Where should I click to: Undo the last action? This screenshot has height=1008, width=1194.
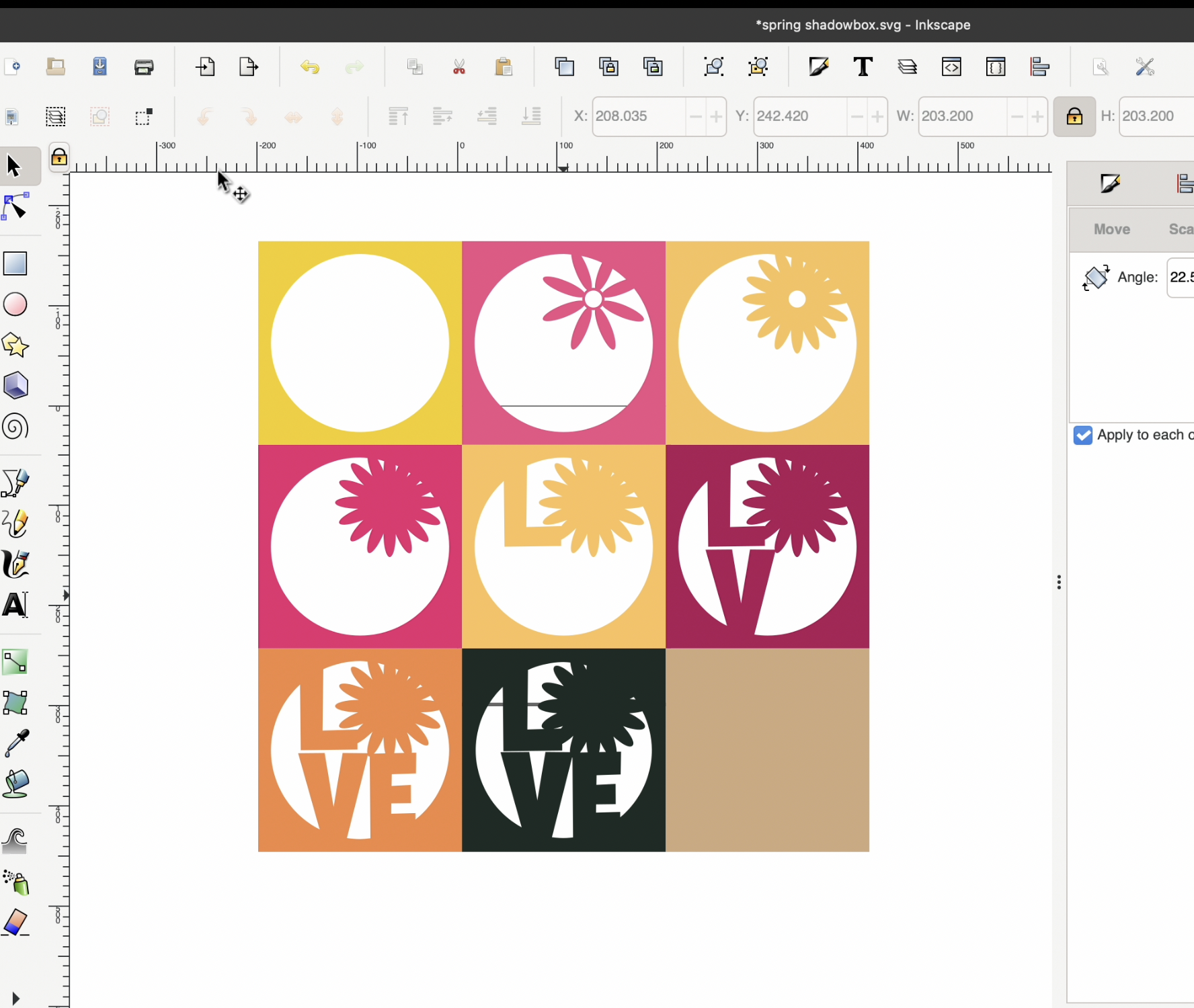click(310, 67)
